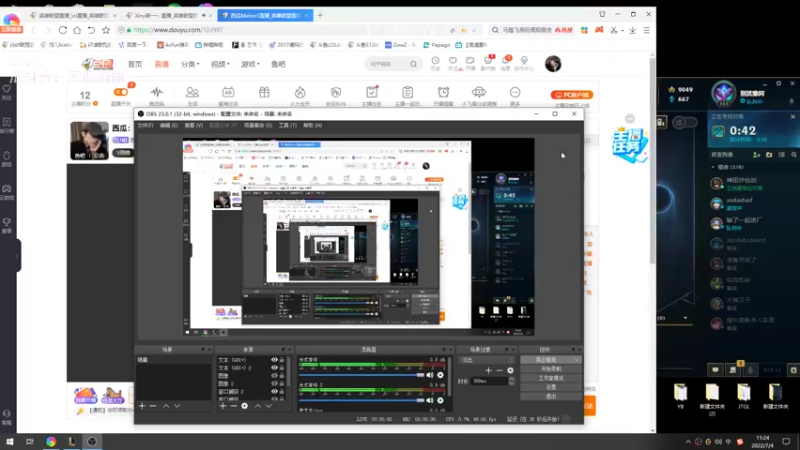Open the messages bell icon in Douyu header

point(506,61)
